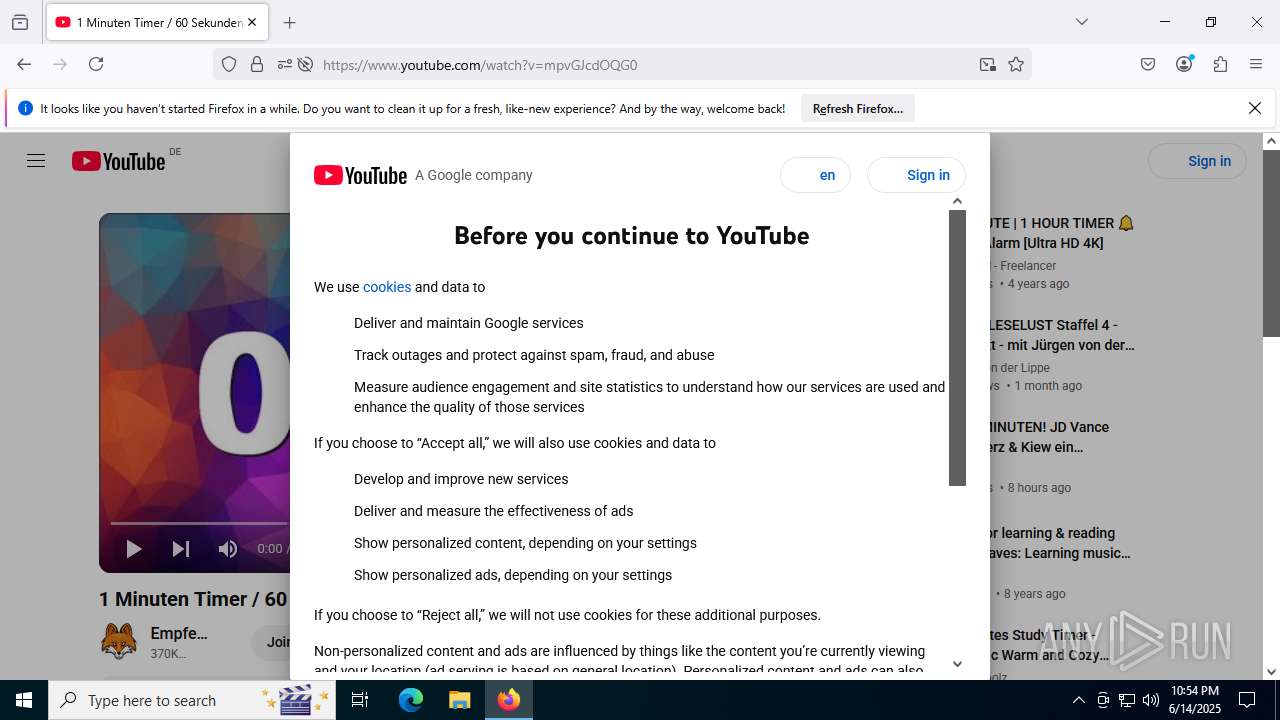Reload the page with refresh icon
Viewport: 1280px width, 720px height.
coord(96,64)
